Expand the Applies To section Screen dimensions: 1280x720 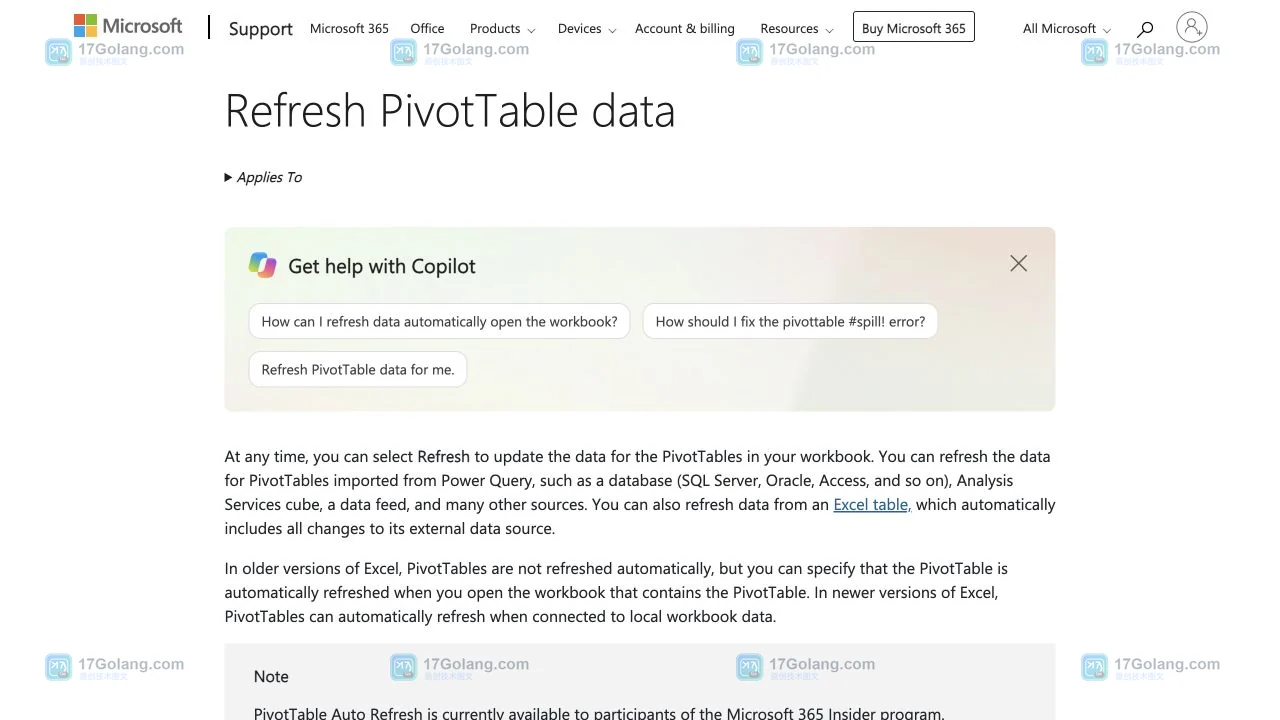[x=263, y=177]
